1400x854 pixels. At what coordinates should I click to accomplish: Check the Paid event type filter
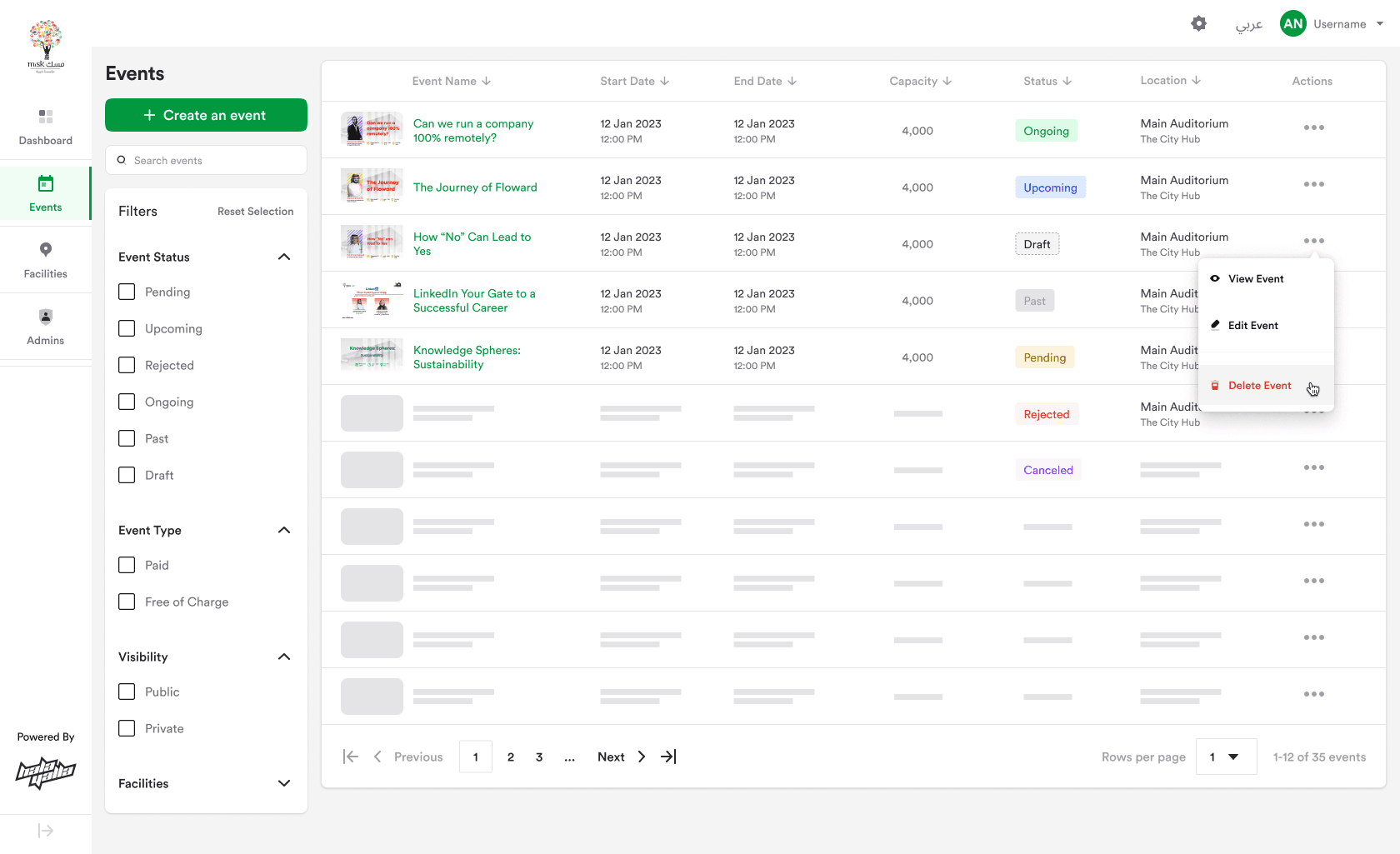(127, 565)
